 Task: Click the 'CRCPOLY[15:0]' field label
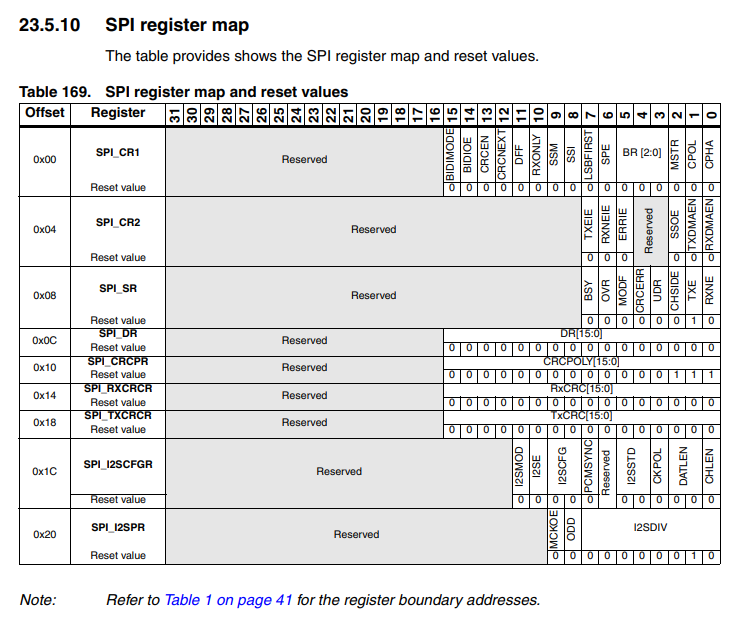pyautogui.click(x=581, y=362)
